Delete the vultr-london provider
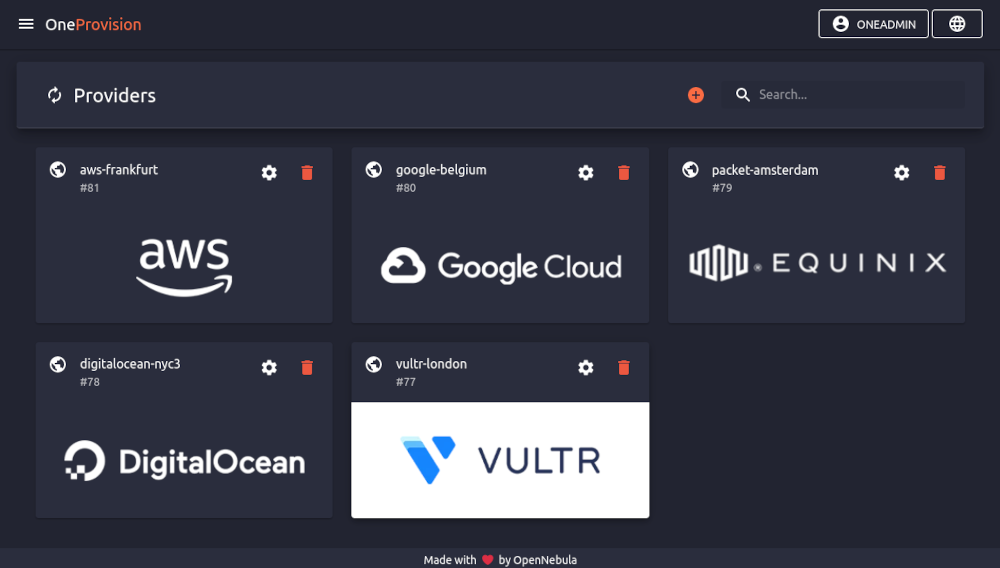The width and height of the screenshot is (1000, 568). click(x=624, y=367)
